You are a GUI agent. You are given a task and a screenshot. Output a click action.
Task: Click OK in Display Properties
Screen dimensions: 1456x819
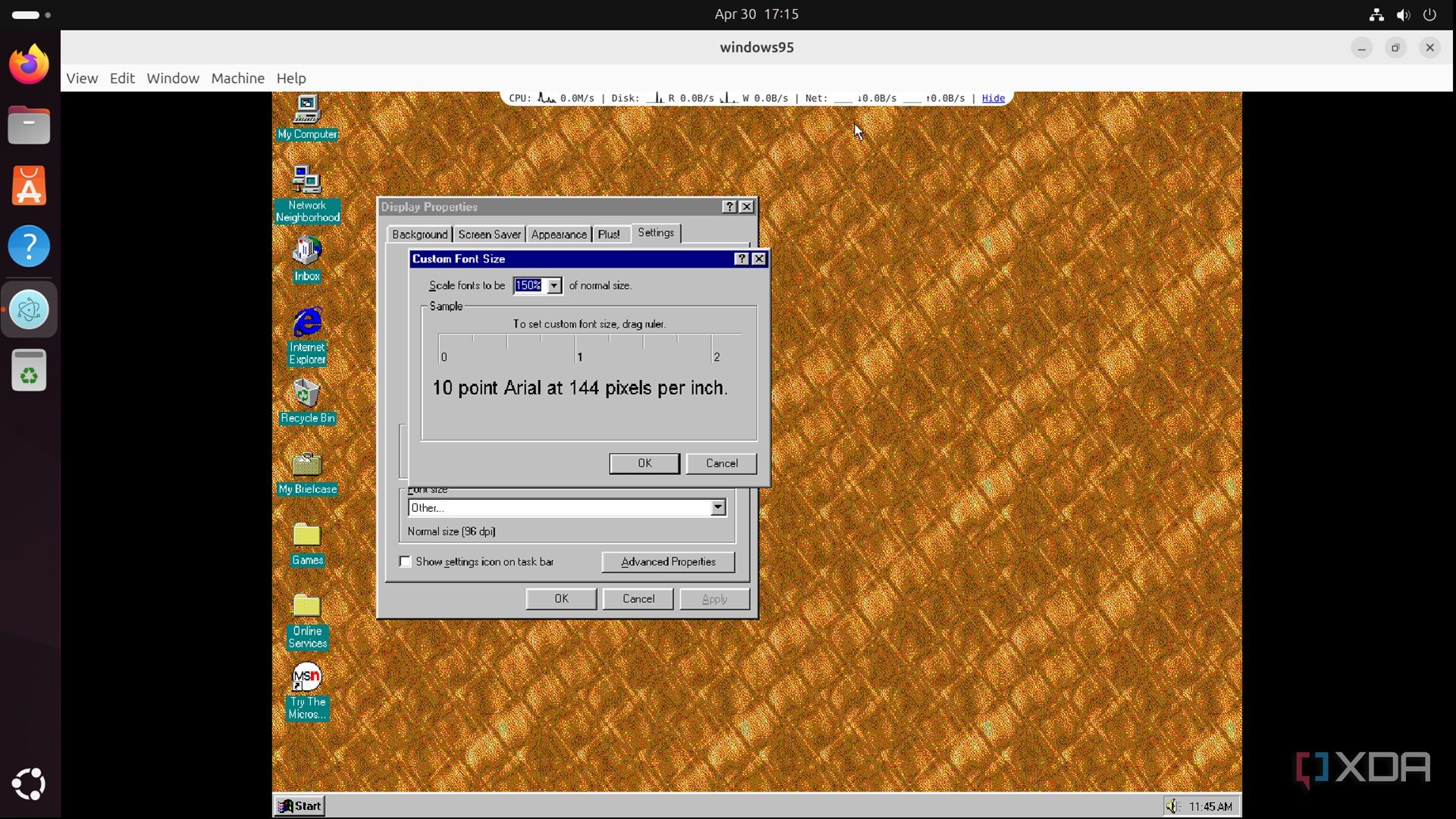tap(561, 598)
